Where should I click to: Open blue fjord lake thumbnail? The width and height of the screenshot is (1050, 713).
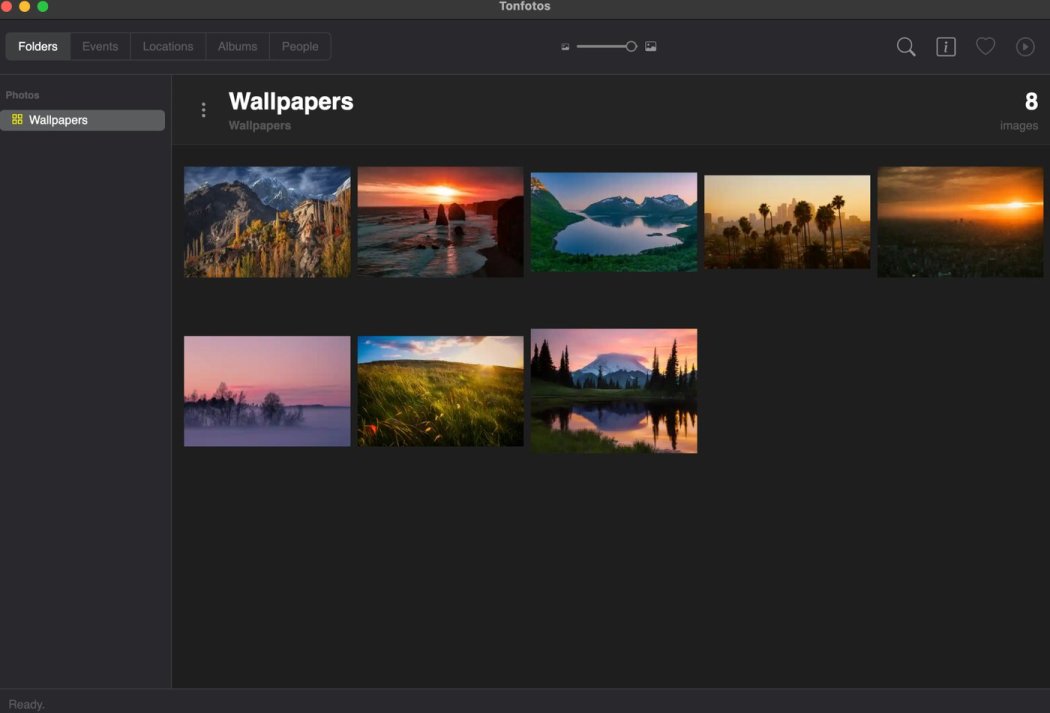[614, 222]
